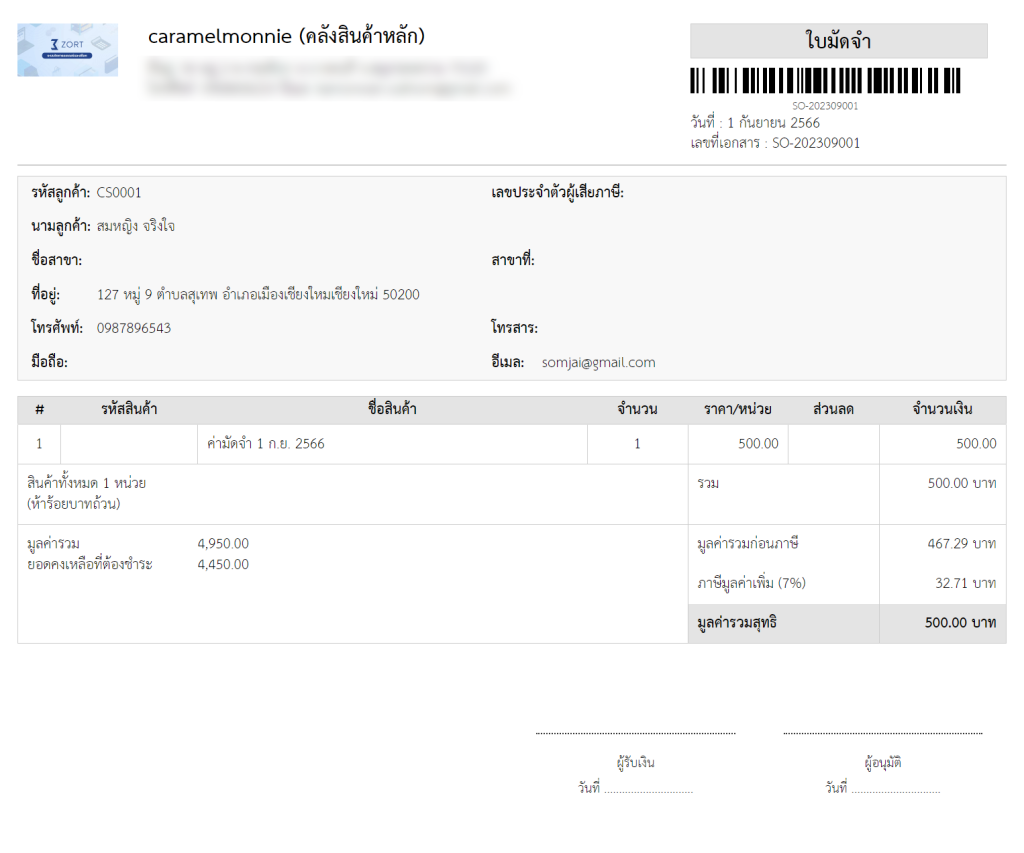
Task: Open the email somjai@gmail.com
Action: 598,362
